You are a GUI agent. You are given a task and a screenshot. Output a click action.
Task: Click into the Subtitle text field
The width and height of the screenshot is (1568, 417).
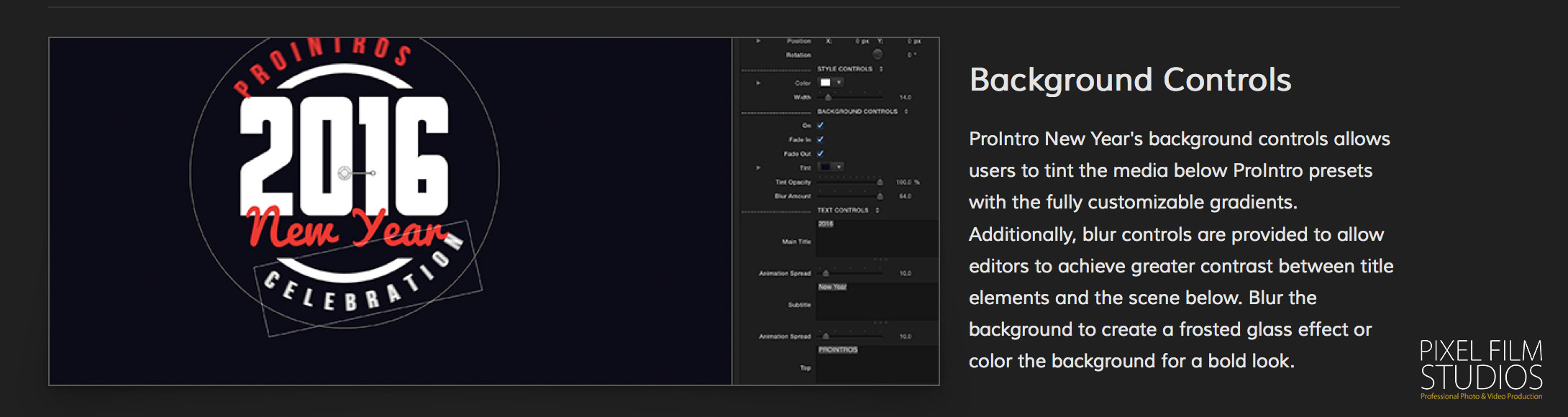tap(876, 302)
